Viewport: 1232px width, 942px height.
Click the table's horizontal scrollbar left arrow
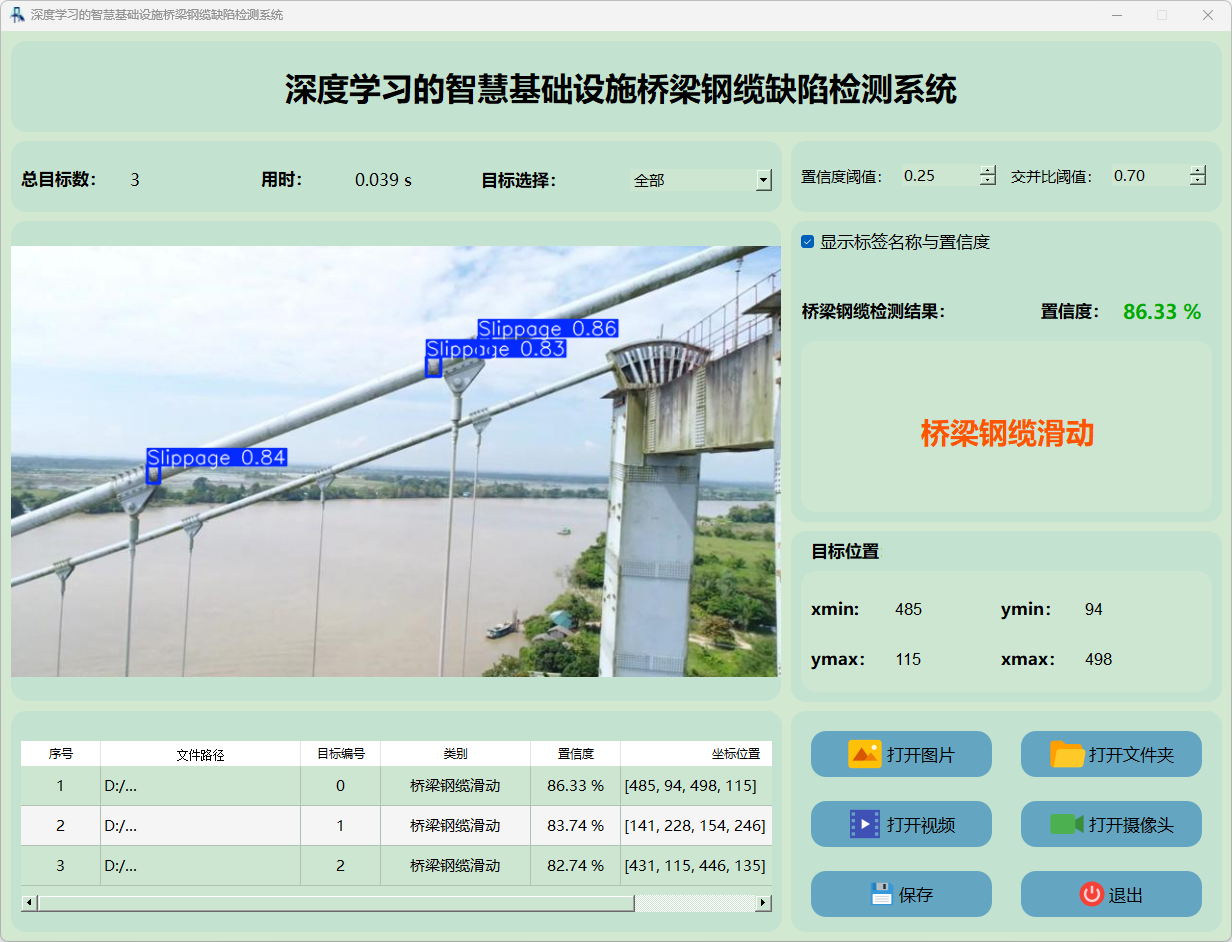tap(29, 903)
